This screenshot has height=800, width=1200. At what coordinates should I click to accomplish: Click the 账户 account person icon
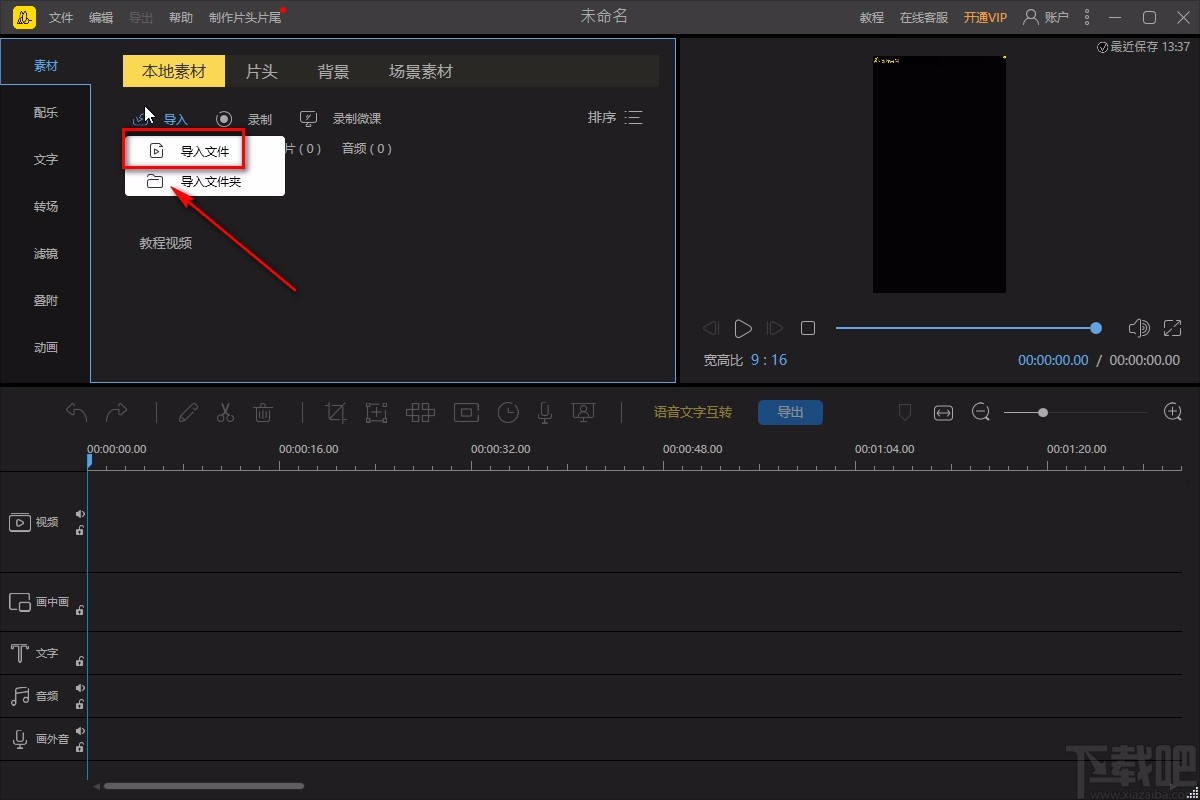click(1031, 17)
